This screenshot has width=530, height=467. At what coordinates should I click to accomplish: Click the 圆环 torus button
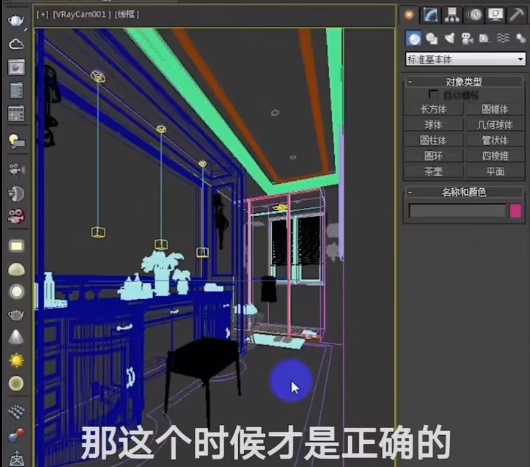click(434, 156)
